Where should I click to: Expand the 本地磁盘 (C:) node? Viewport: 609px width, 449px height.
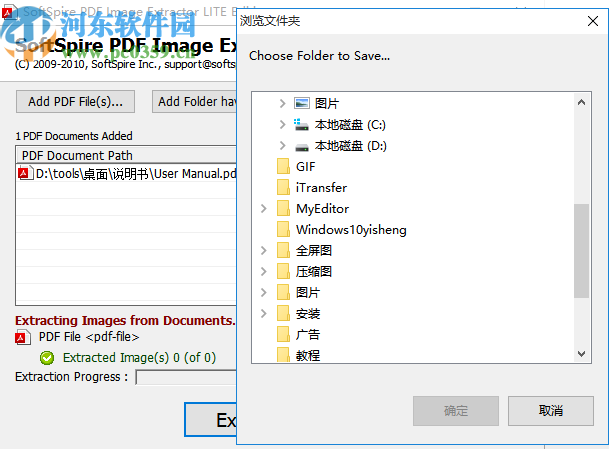[282, 125]
